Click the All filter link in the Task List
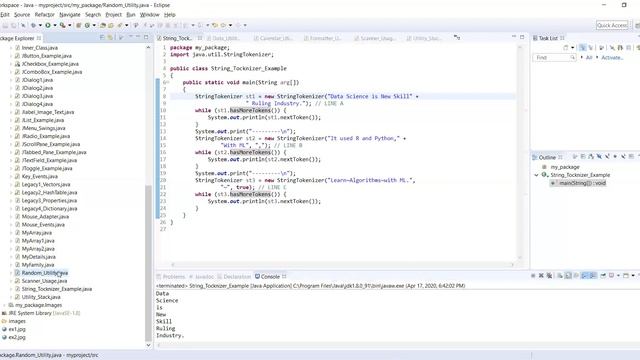The width and height of the screenshot is (640, 360). coord(589,58)
